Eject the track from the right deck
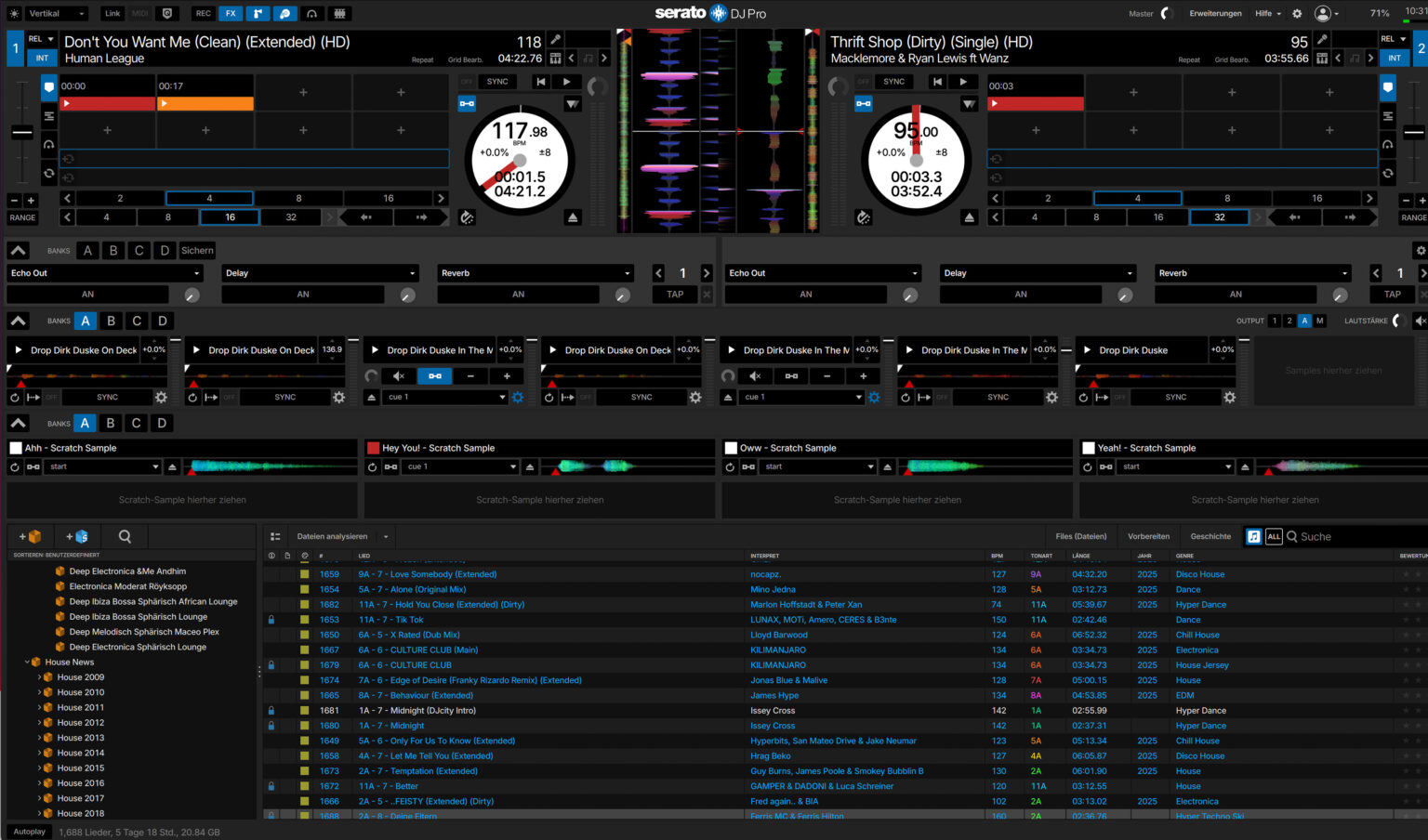1428x840 pixels. click(969, 217)
